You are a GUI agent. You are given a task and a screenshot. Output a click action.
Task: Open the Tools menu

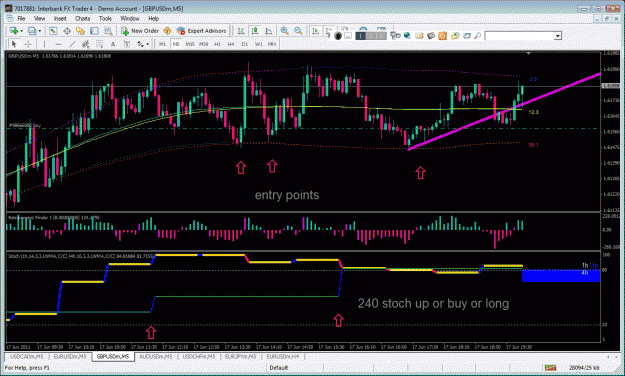(105, 18)
